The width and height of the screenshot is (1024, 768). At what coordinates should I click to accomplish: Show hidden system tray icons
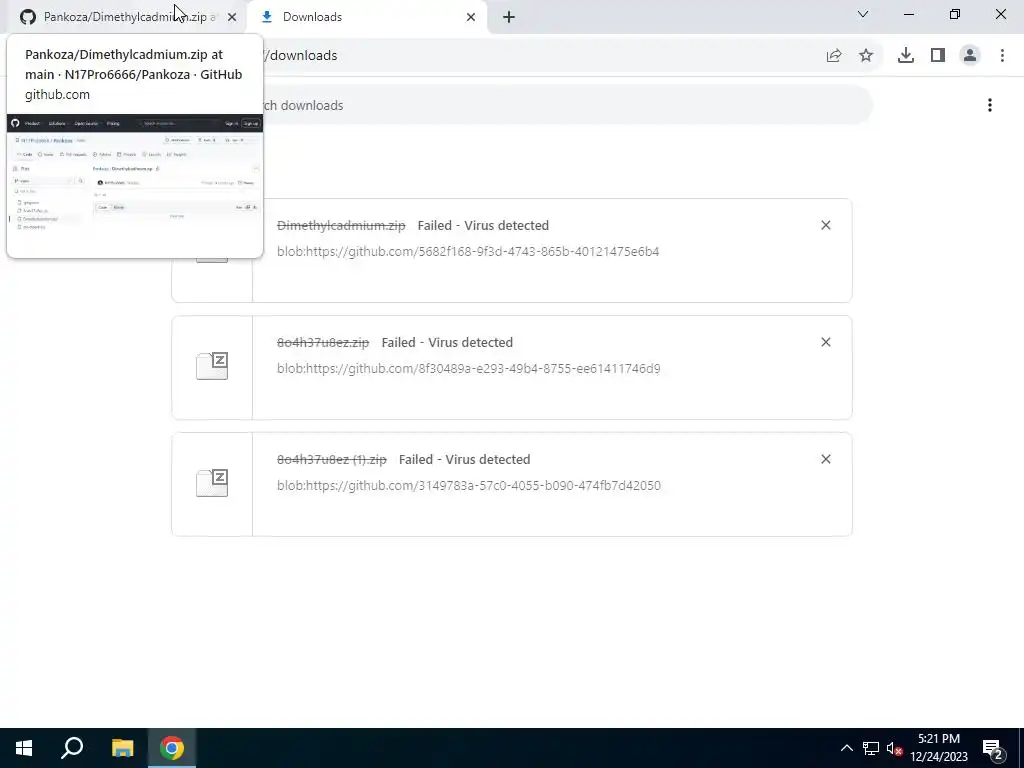click(x=846, y=748)
